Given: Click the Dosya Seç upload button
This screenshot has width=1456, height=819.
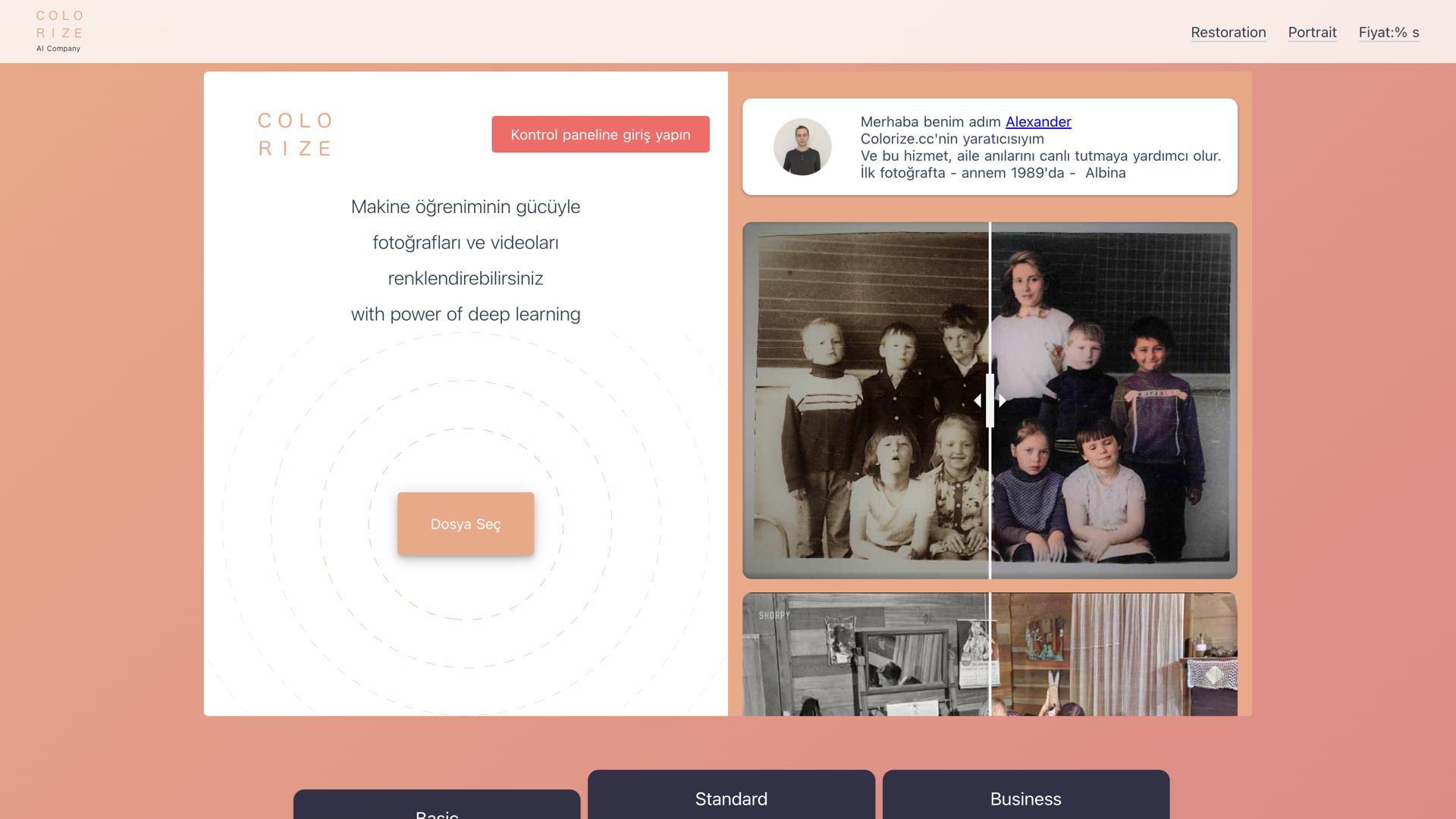Looking at the screenshot, I should [466, 524].
